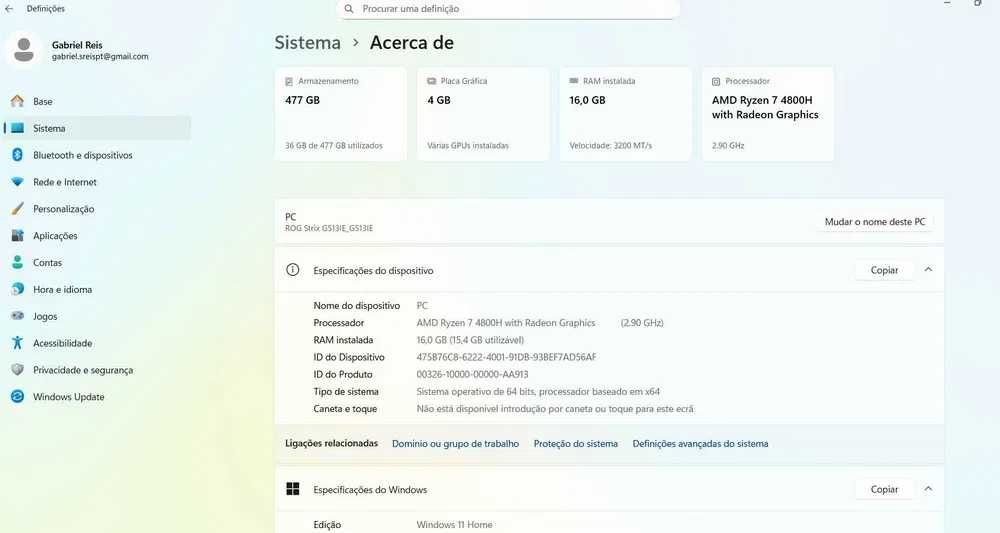Open the RAM instalada 16,0 GB card

[x=626, y=114]
